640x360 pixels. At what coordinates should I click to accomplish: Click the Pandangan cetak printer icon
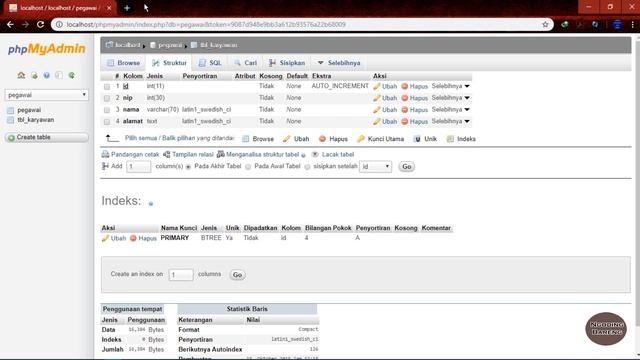tap(105, 154)
